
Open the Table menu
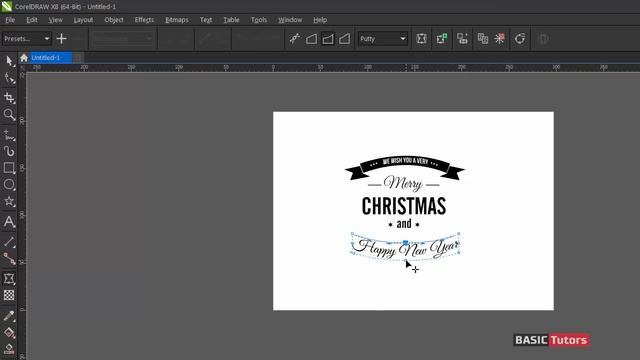tap(231, 20)
